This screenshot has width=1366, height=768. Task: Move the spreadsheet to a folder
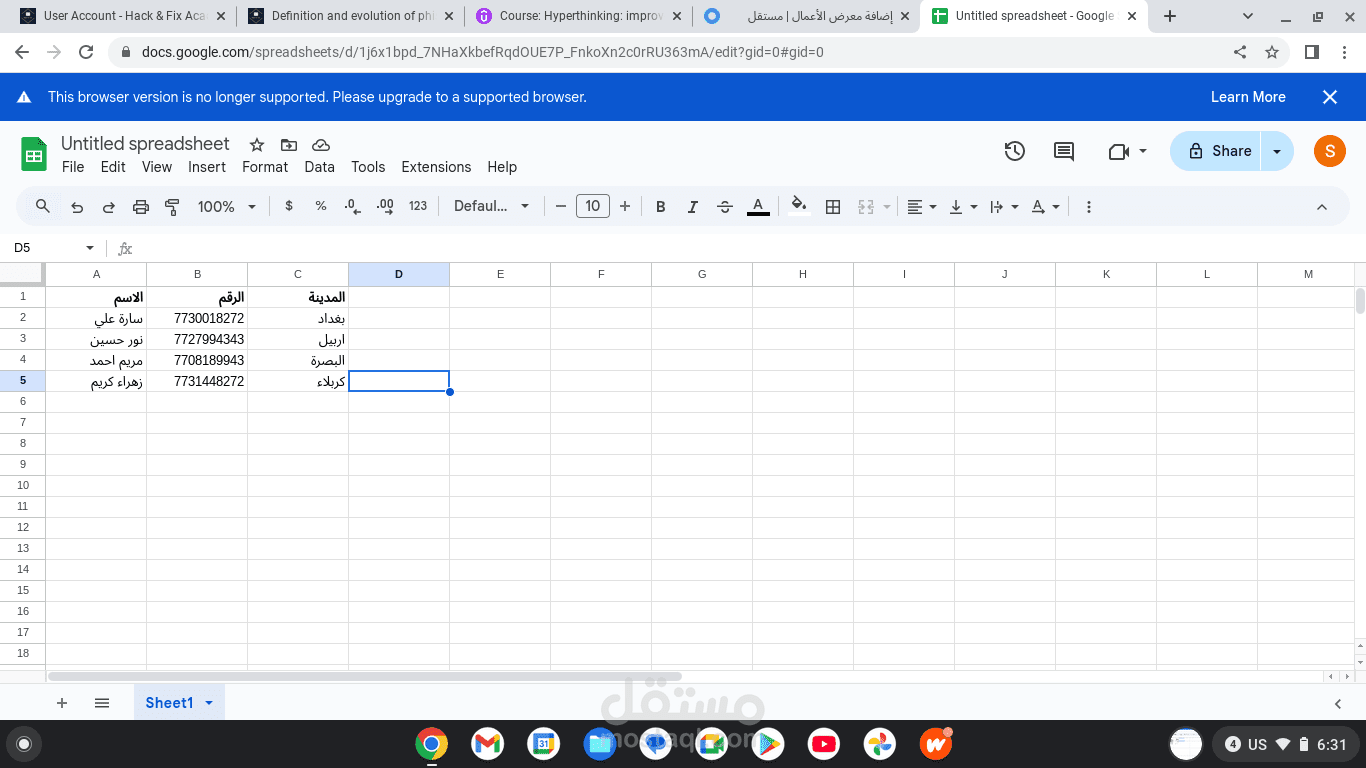(289, 144)
